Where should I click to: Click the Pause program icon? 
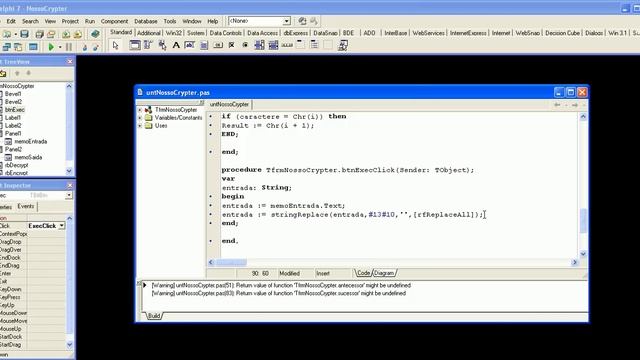point(69,47)
